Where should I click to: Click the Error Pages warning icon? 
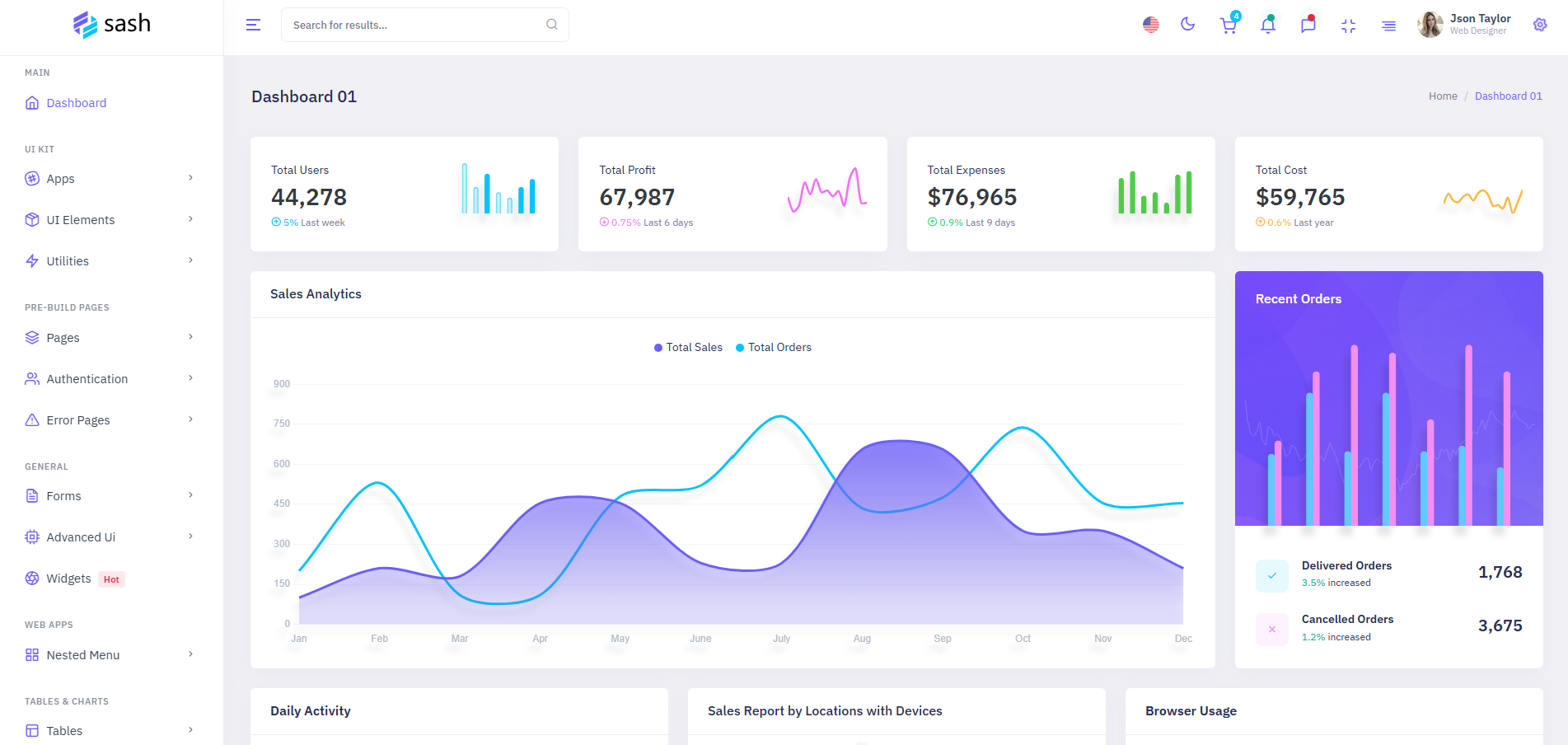32,420
